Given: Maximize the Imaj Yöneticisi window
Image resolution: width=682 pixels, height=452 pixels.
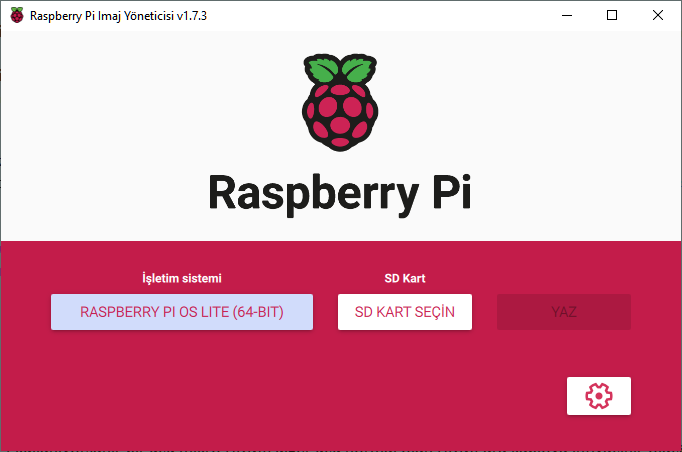Looking at the screenshot, I should coord(612,15).
